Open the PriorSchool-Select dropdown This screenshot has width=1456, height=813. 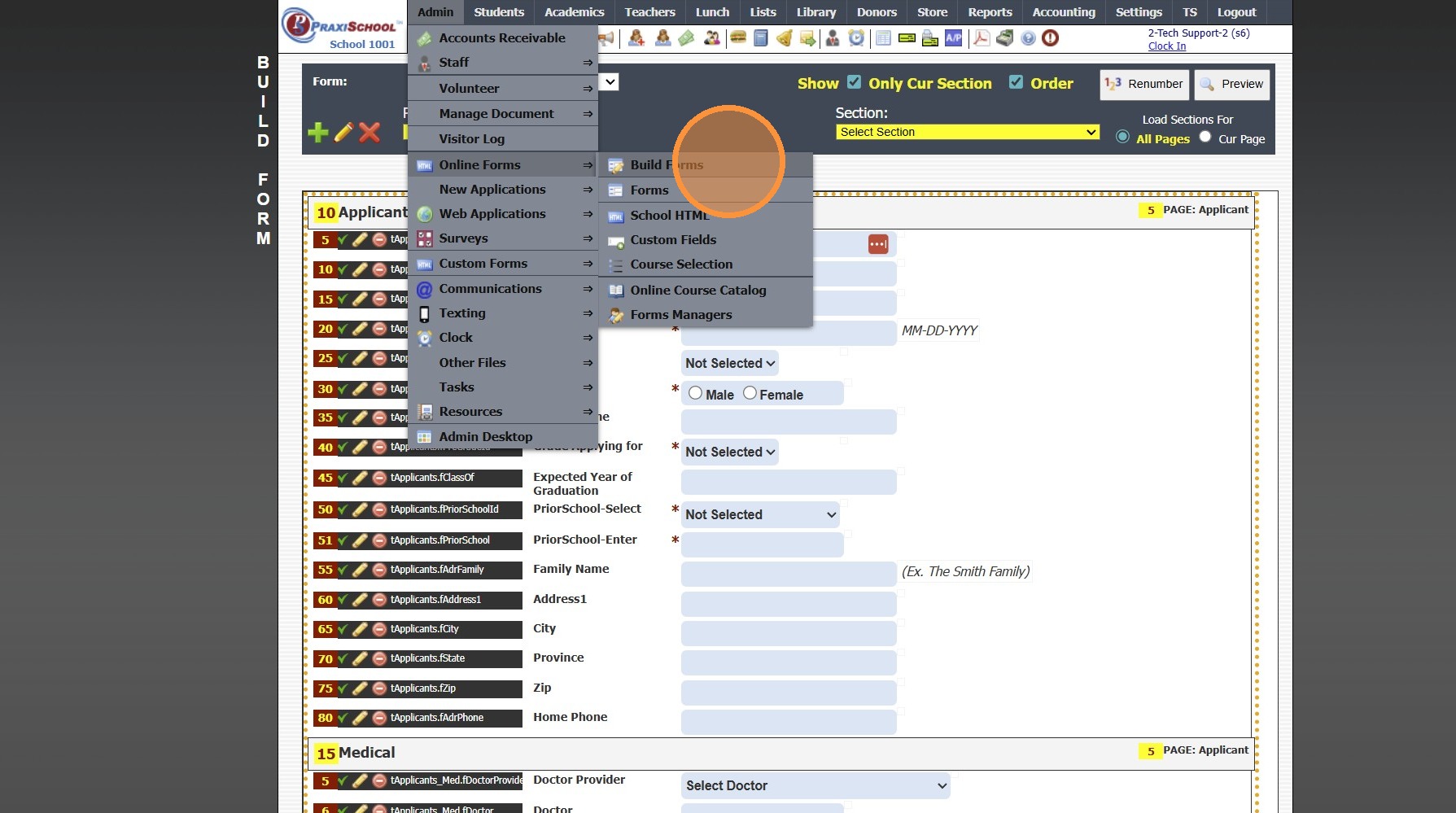pyautogui.click(x=760, y=514)
